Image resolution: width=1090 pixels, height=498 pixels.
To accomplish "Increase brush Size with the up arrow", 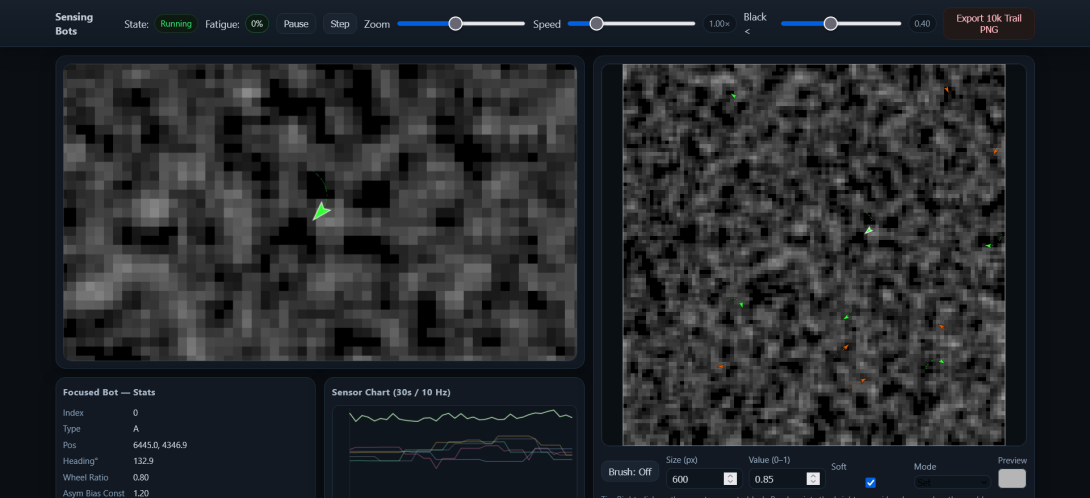I will tap(730, 475).
